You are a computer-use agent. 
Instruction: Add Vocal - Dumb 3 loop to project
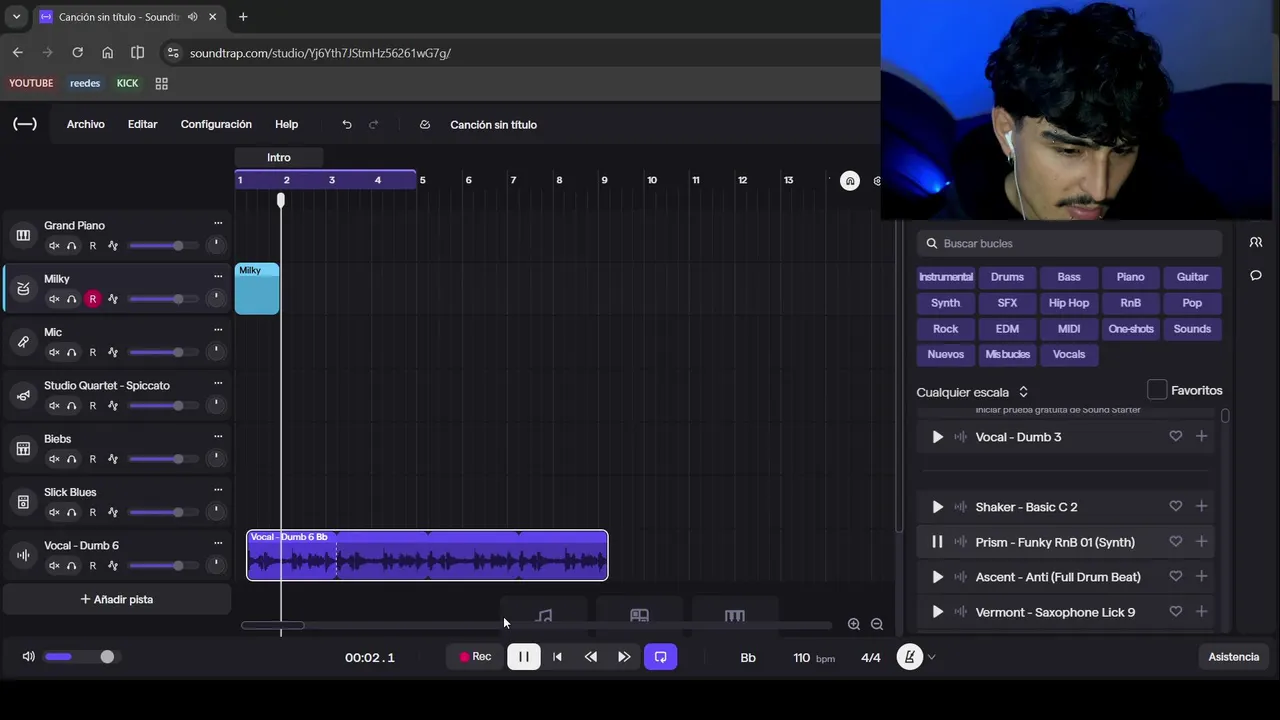coord(1202,436)
